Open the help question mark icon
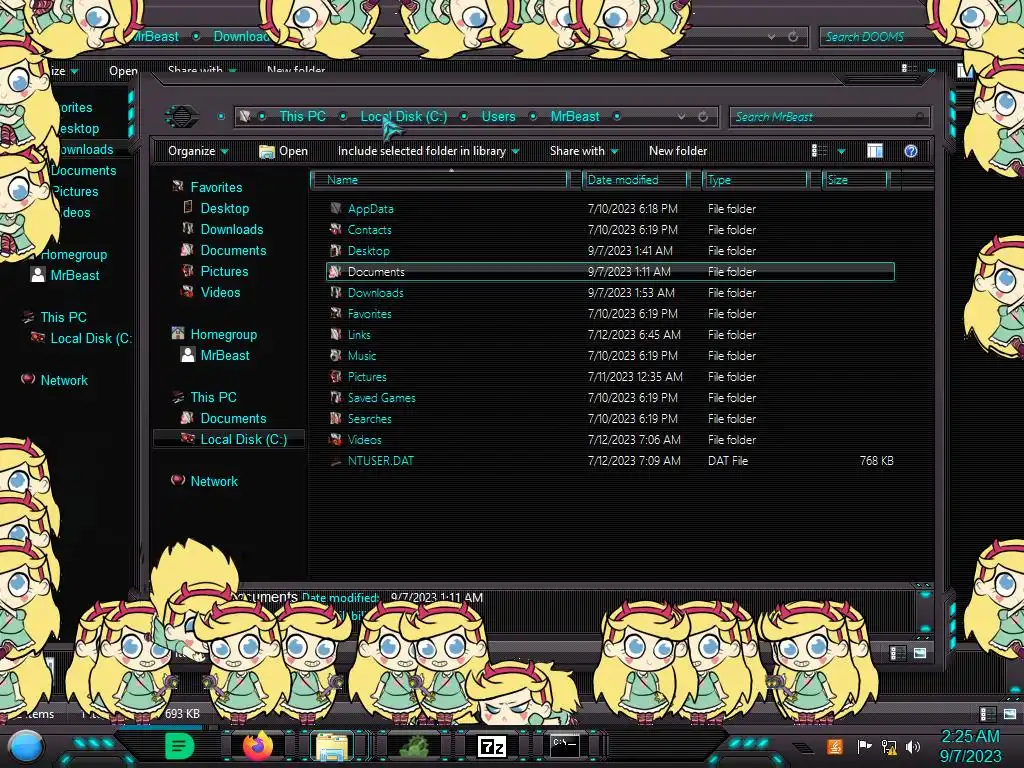Image resolution: width=1024 pixels, height=768 pixels. (x=910, y=151)
